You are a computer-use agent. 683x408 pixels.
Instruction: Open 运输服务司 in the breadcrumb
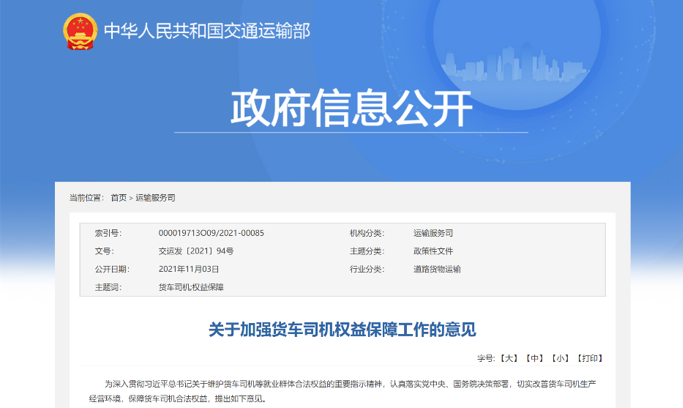click(156, 198)
